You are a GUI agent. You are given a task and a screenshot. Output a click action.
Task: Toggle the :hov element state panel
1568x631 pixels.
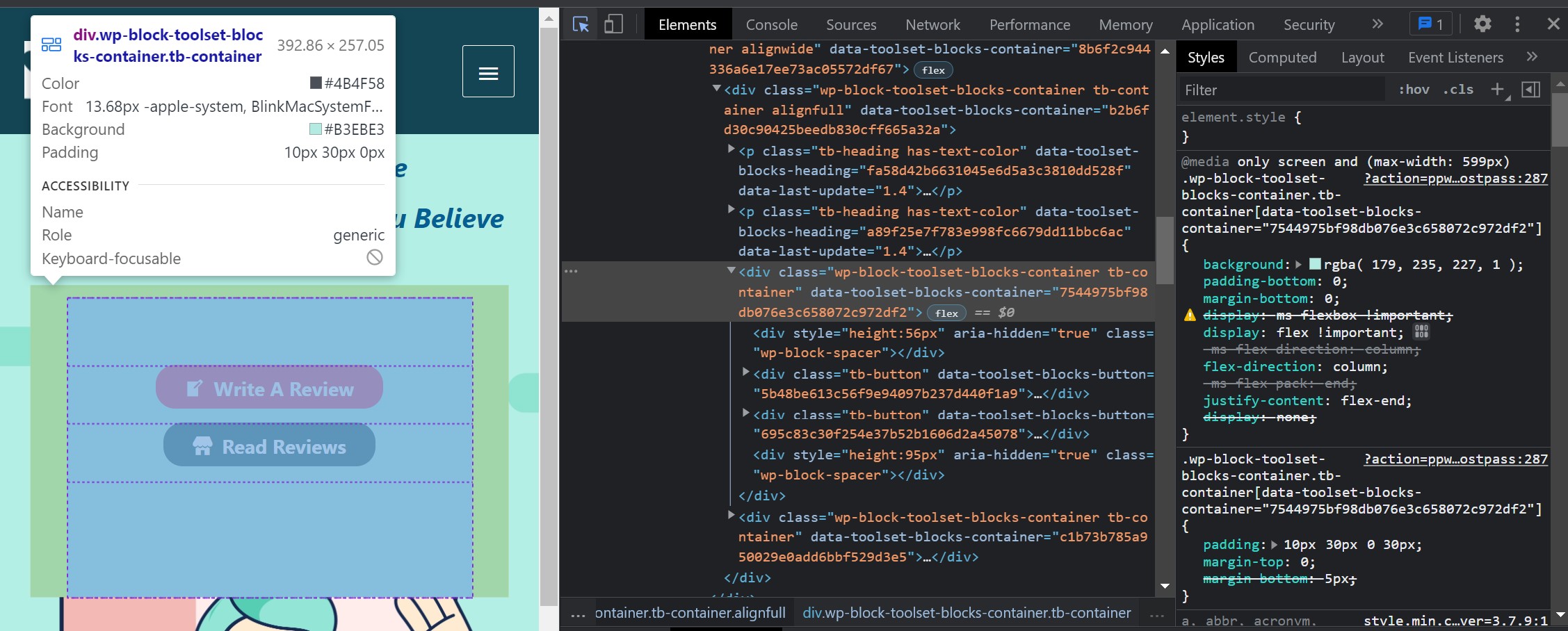click(x=1414, y=90)
